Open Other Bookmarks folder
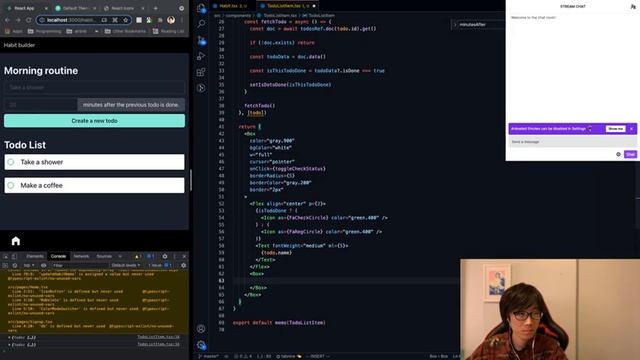The width and height of the screenshot is (640, 360). (x=125, y=31)
